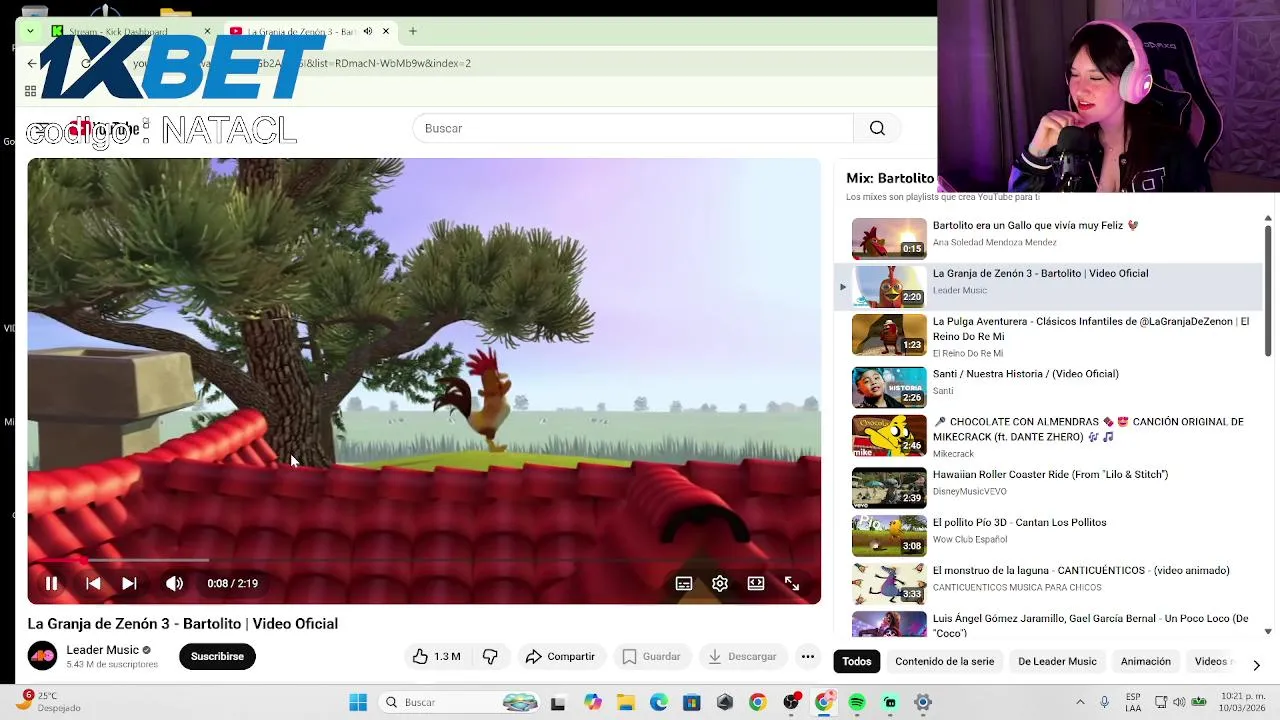Select the Todos filter chip

click(x=857, y=661)
